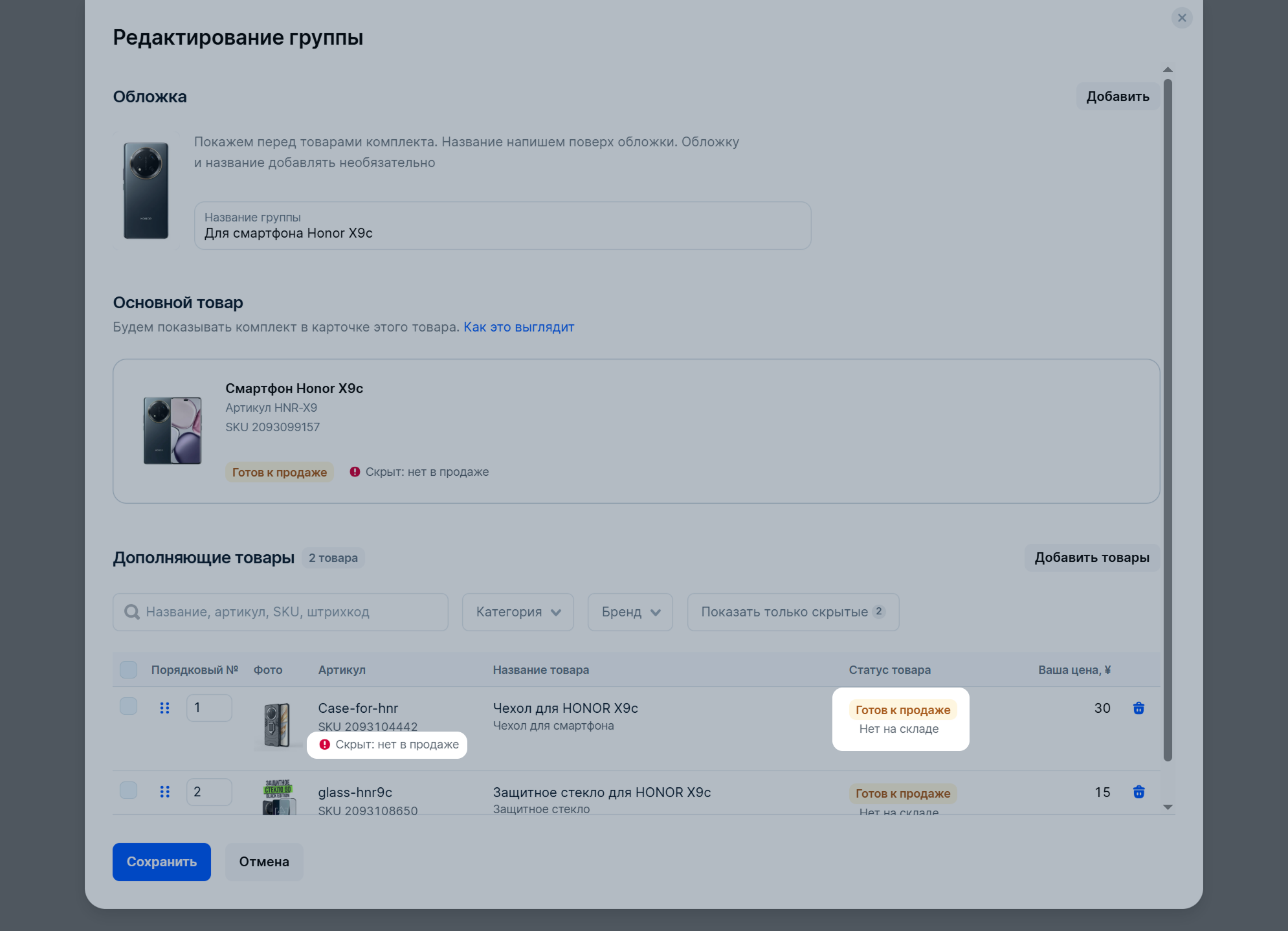Click the protective glass product photo
This screenshot has width=1288, height=931.
click(x=278, y=797)
